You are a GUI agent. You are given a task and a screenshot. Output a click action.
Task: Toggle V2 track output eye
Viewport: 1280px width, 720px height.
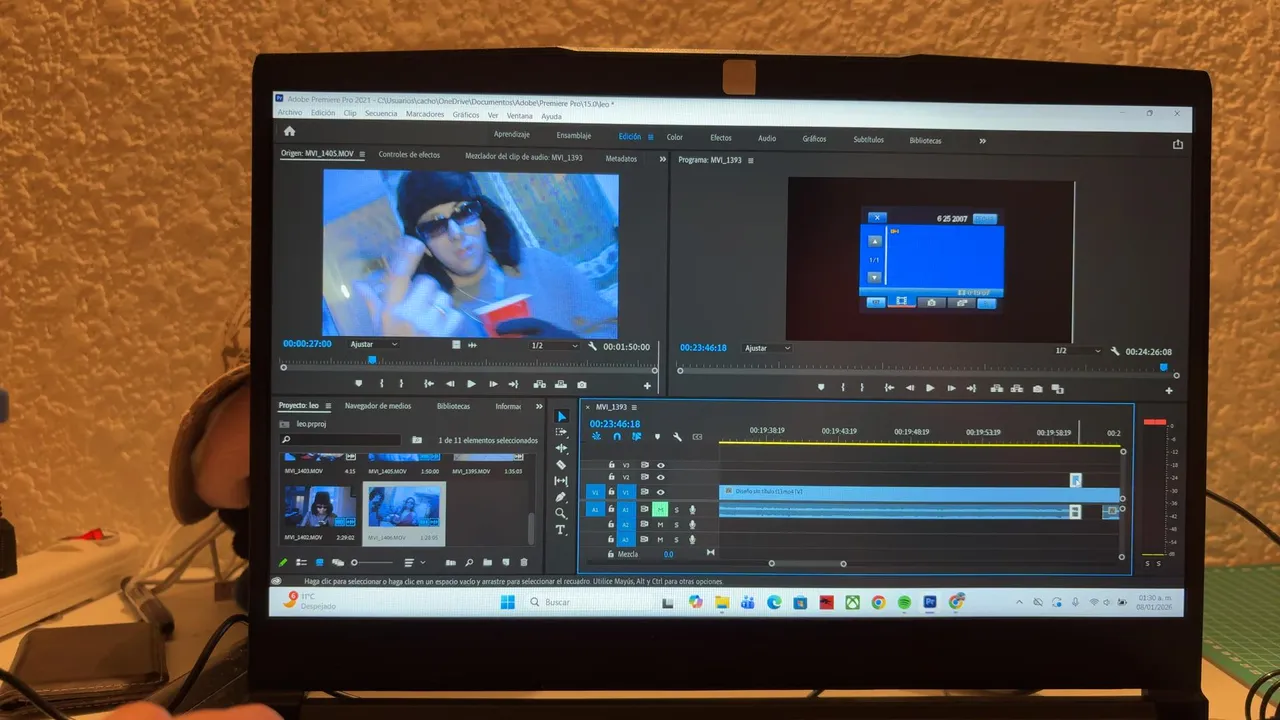click(x=660, y=478)
